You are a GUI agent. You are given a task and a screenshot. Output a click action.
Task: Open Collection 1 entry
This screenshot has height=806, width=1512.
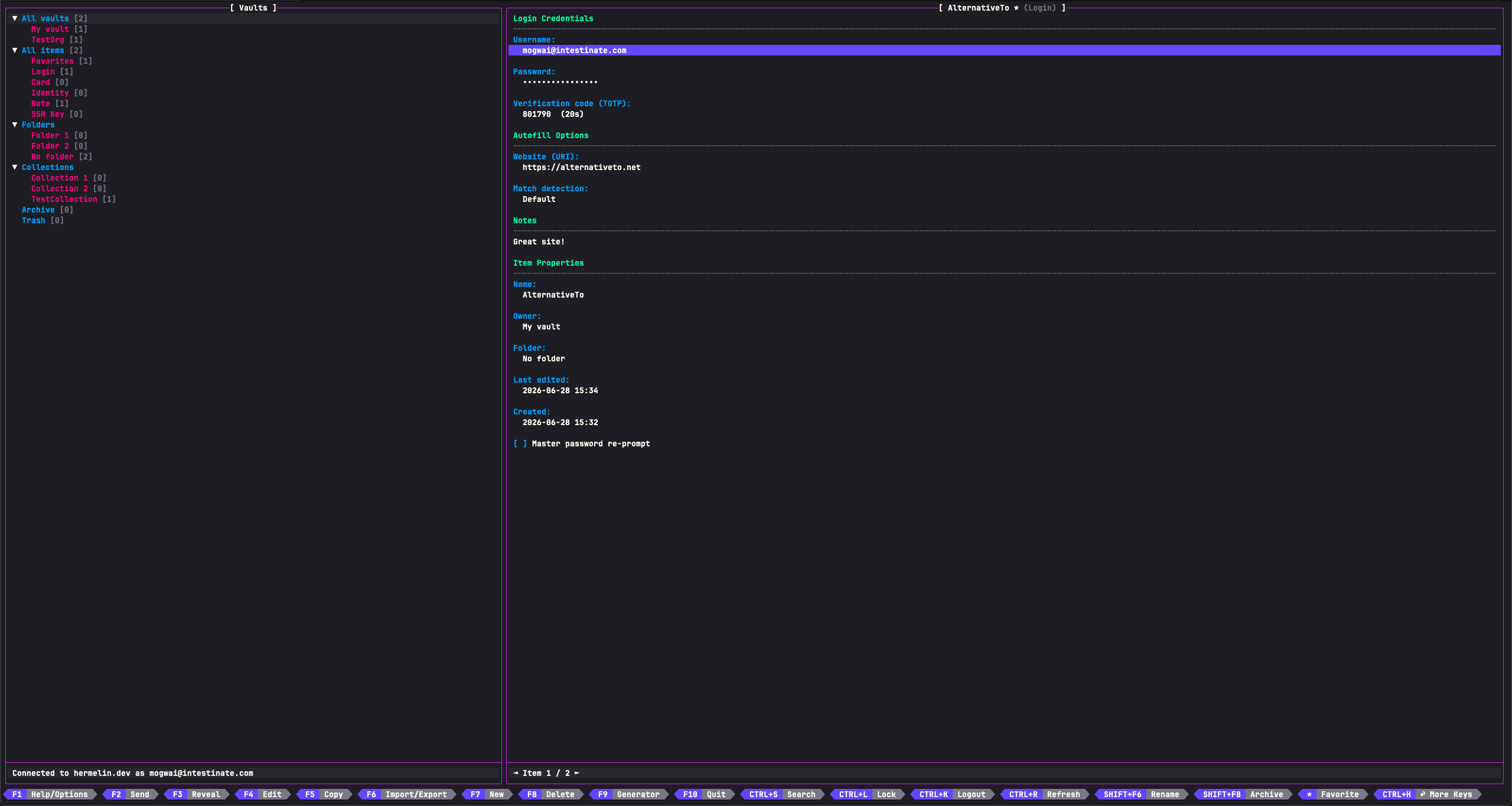[x=60, y=178]
